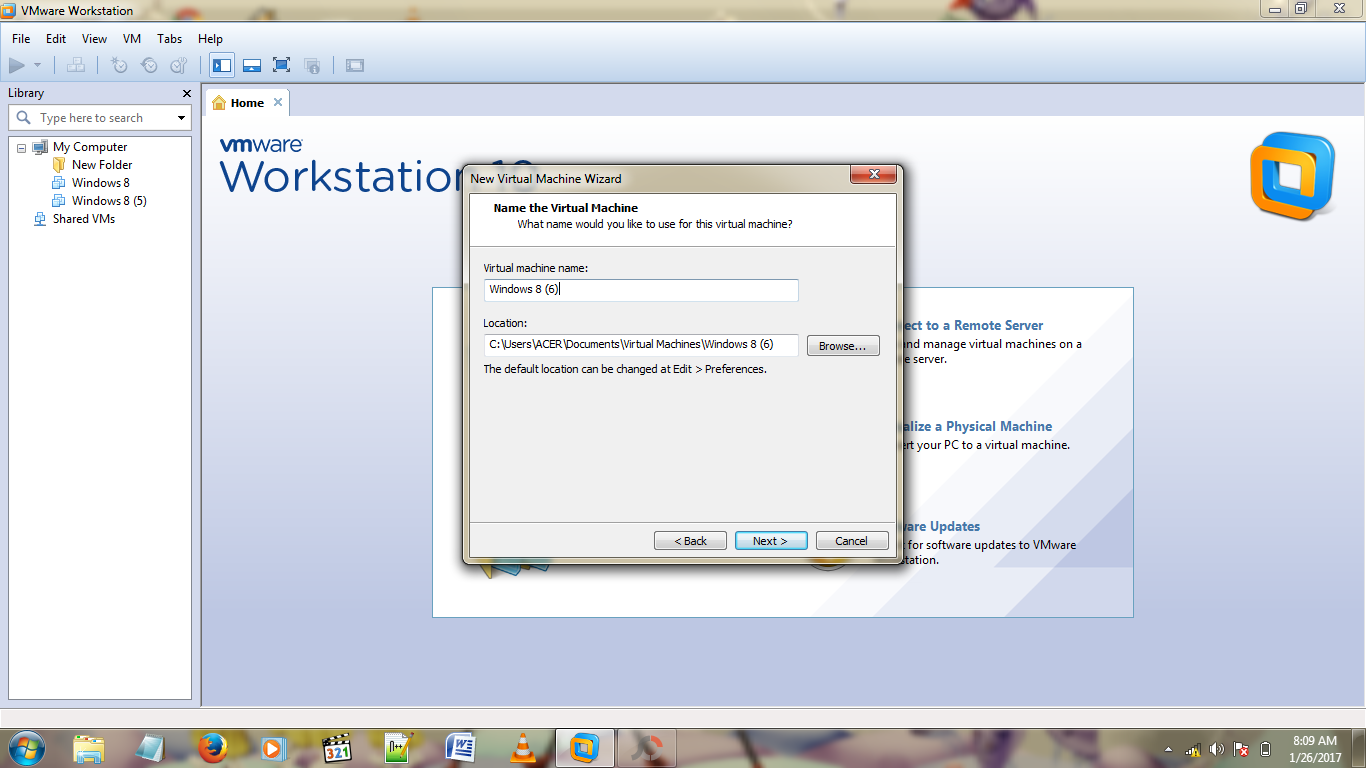
Task: Take a snapshot of the VM
Action: pos(119,64)
